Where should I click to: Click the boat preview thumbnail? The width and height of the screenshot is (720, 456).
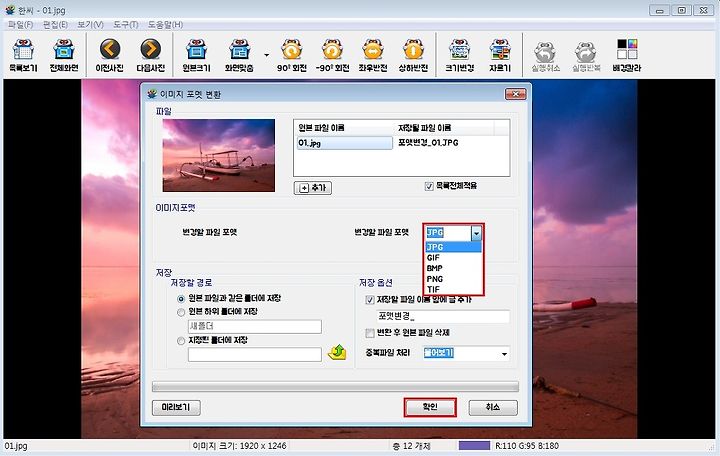tap(219, 155)
